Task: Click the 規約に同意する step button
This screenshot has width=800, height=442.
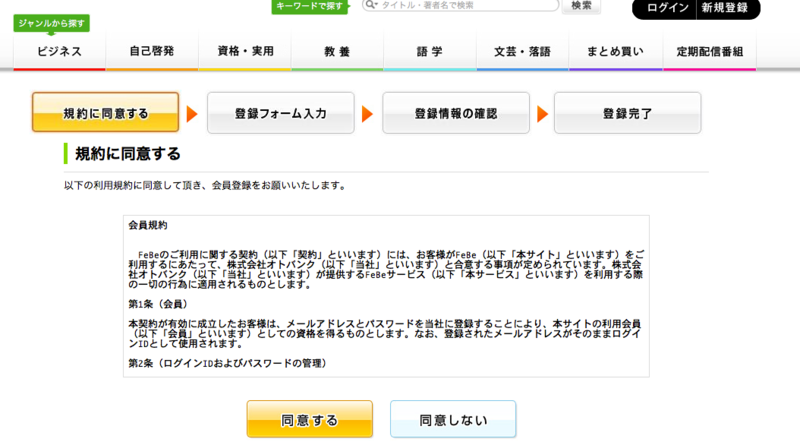Action: pos(106,112)
